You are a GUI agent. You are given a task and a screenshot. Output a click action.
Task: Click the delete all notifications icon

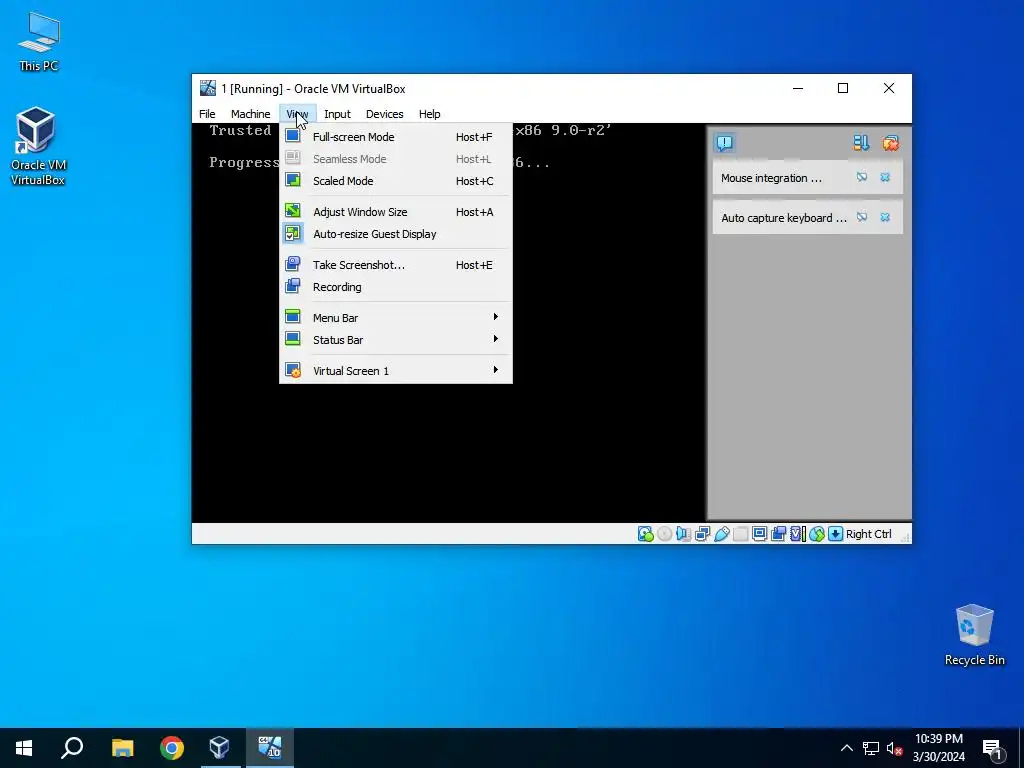890,143
